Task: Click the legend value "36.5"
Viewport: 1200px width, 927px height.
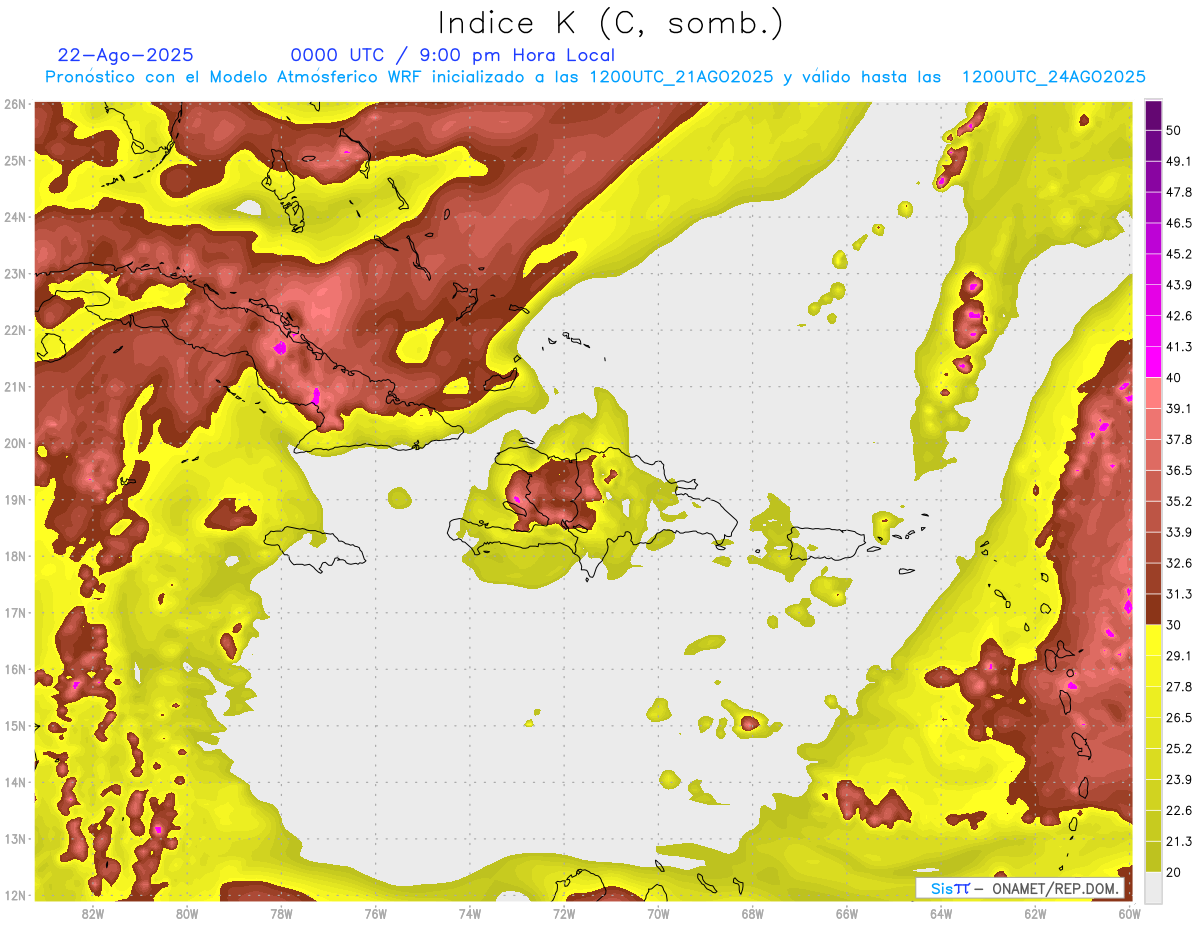Action: click(1179, 470)
